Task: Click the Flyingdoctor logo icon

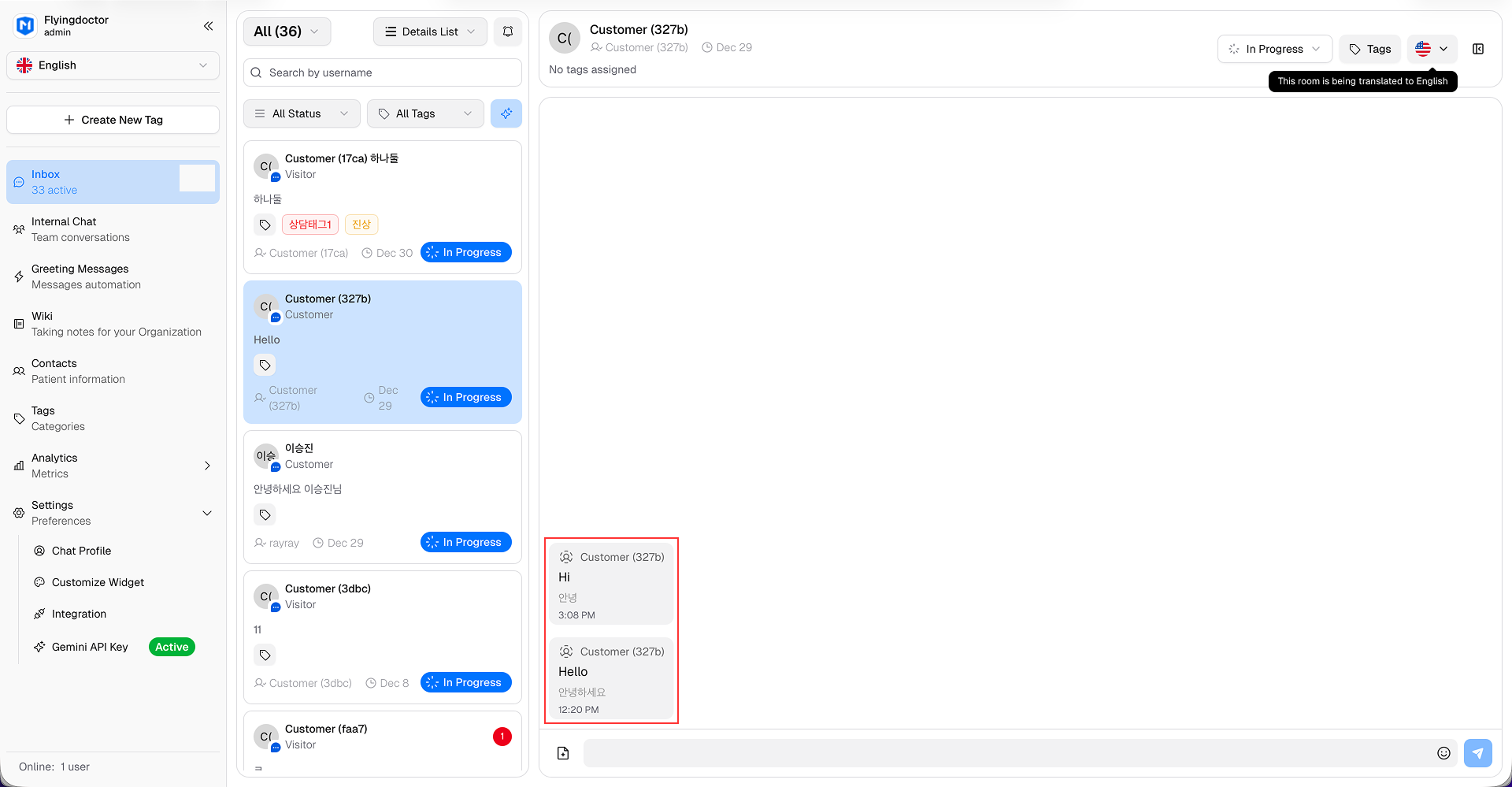Action: pos(24,25)
